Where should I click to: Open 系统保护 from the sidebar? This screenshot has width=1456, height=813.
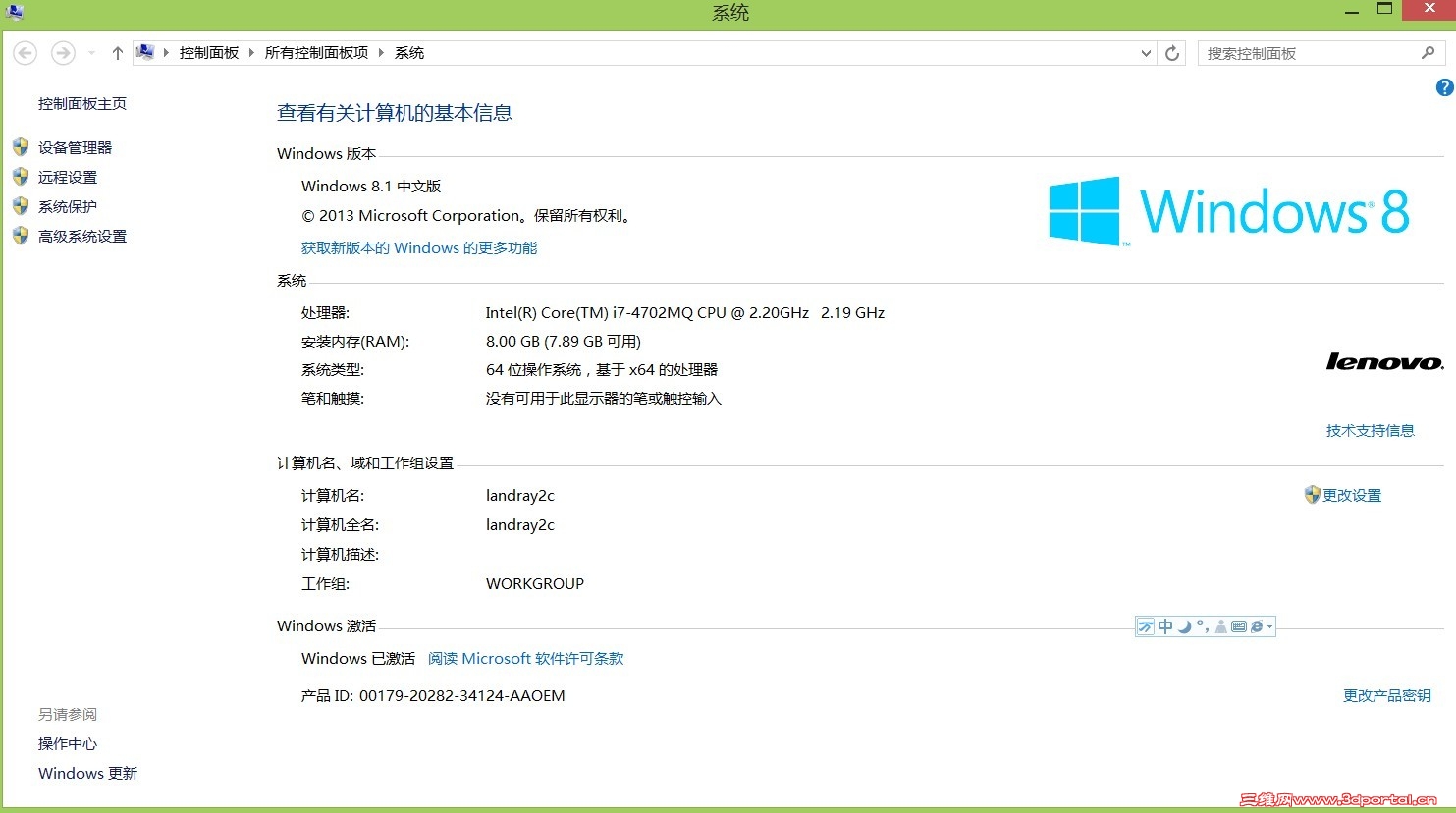(68, 206)
